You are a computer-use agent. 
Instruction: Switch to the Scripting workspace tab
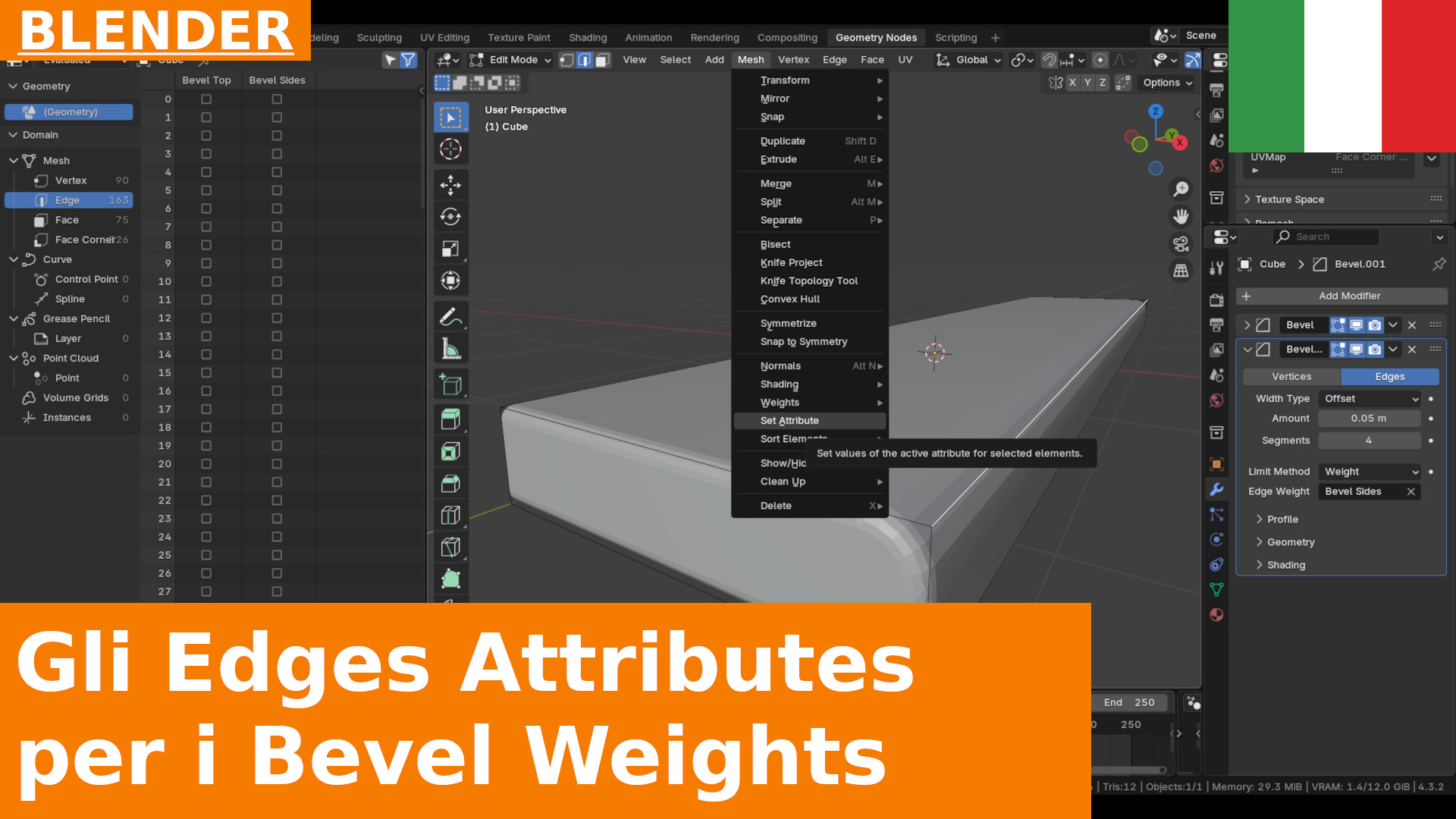[955, 37]
